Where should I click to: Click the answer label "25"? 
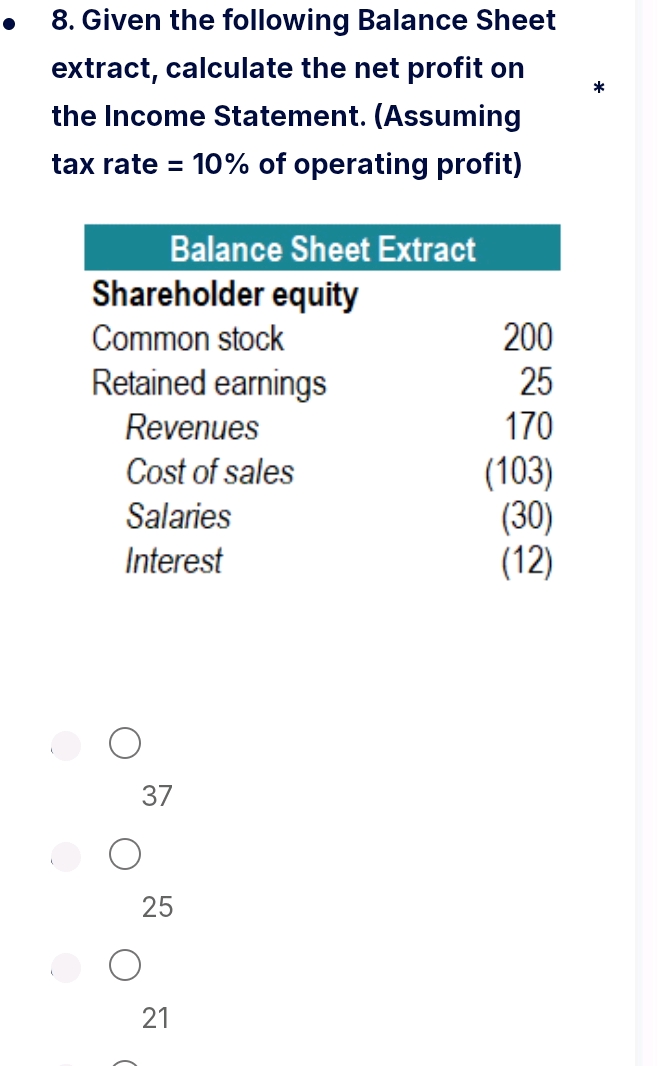(156, 907)
